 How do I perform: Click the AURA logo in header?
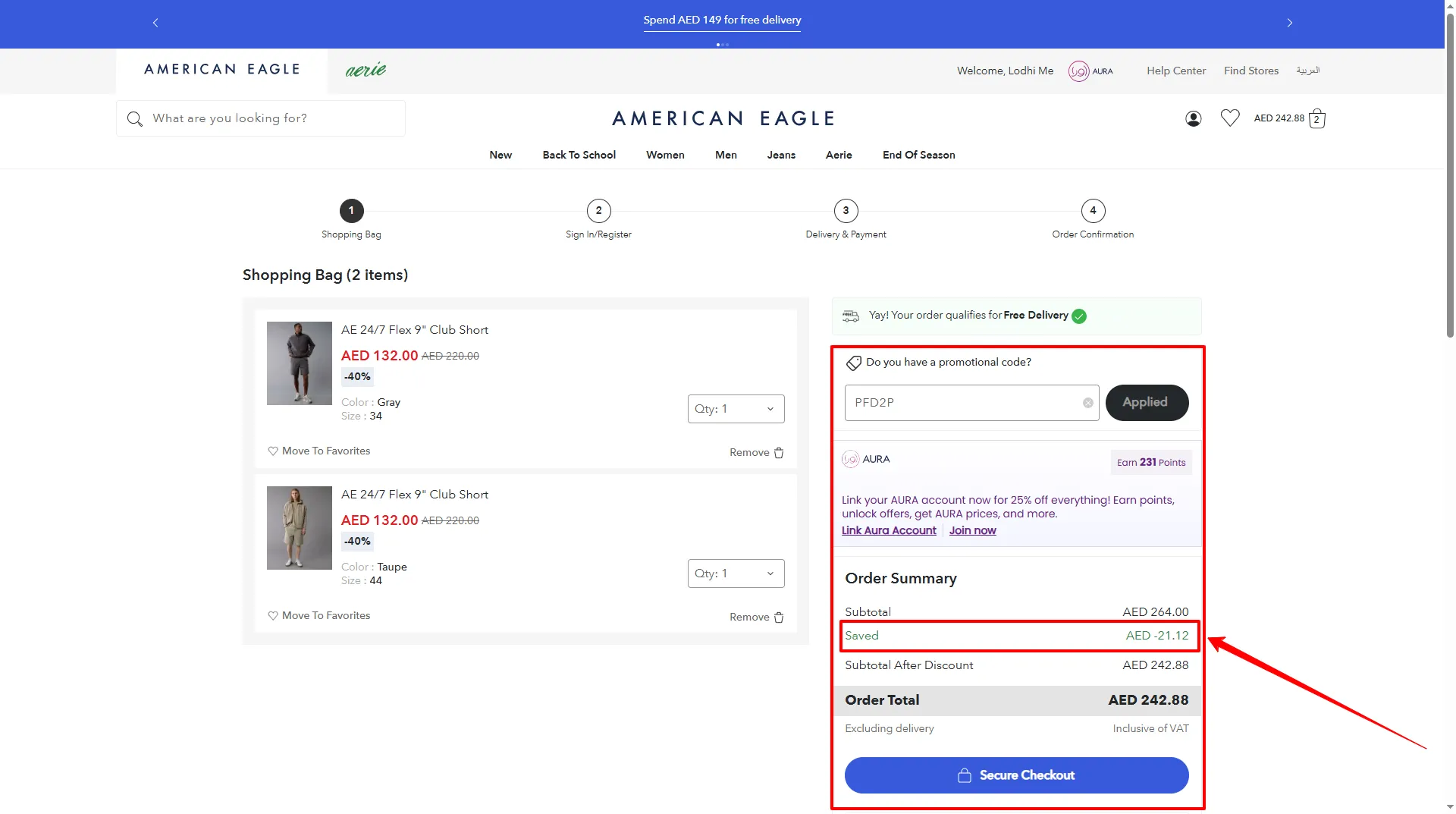pyautogui.click(x=1090, y=71)
